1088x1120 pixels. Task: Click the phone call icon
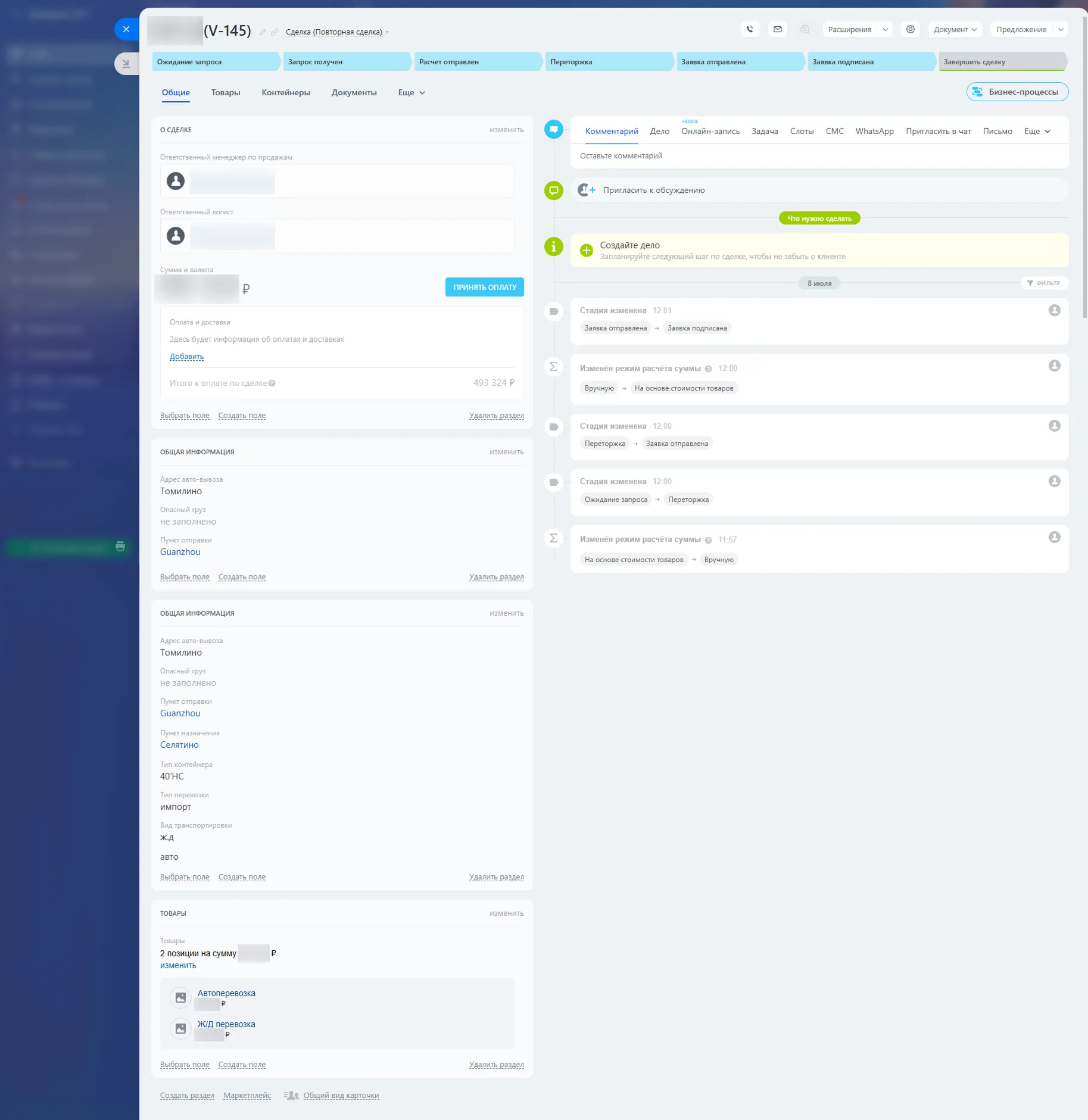click(750, 29)
